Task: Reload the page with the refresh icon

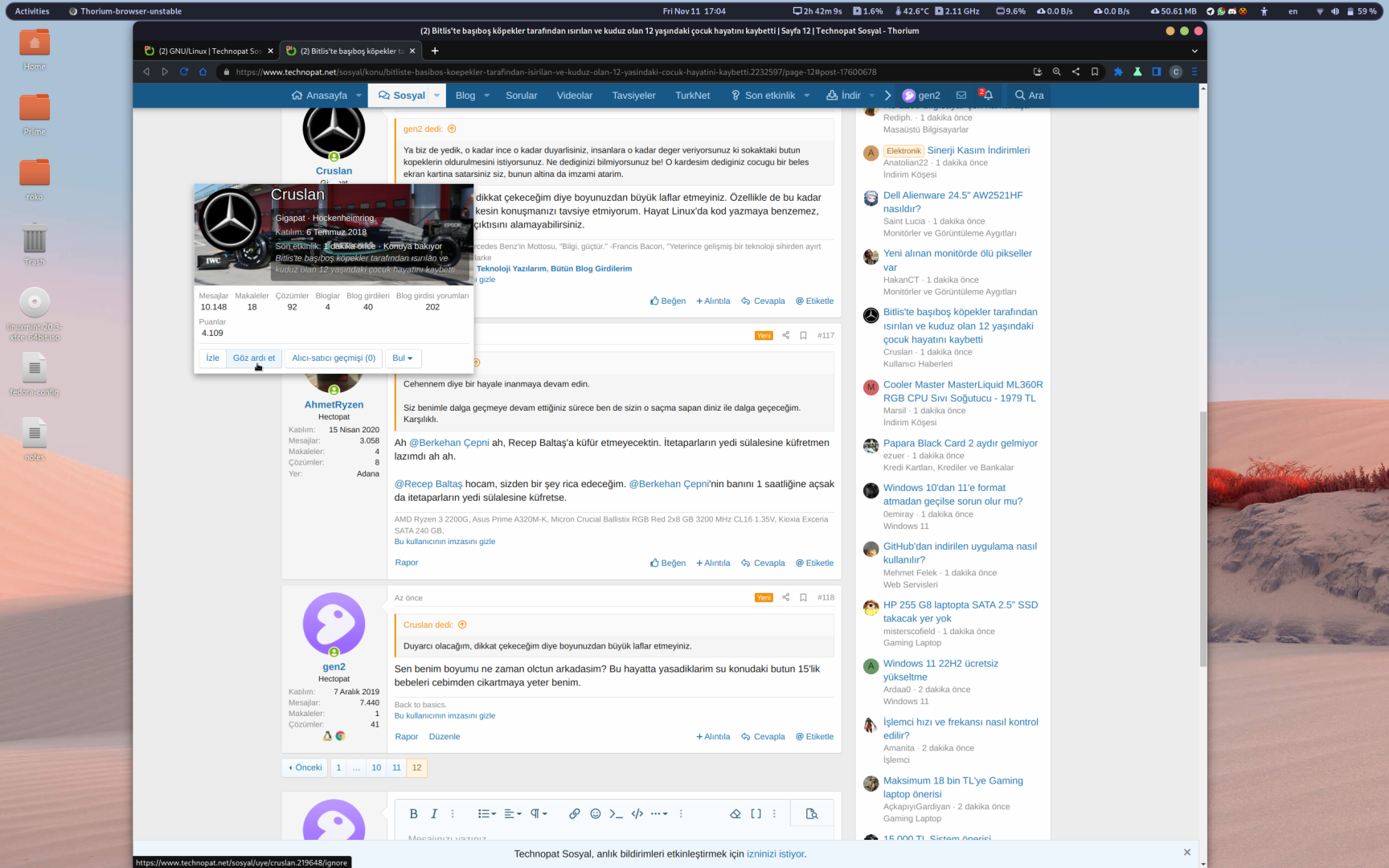Action: click(x=184, y=72)
